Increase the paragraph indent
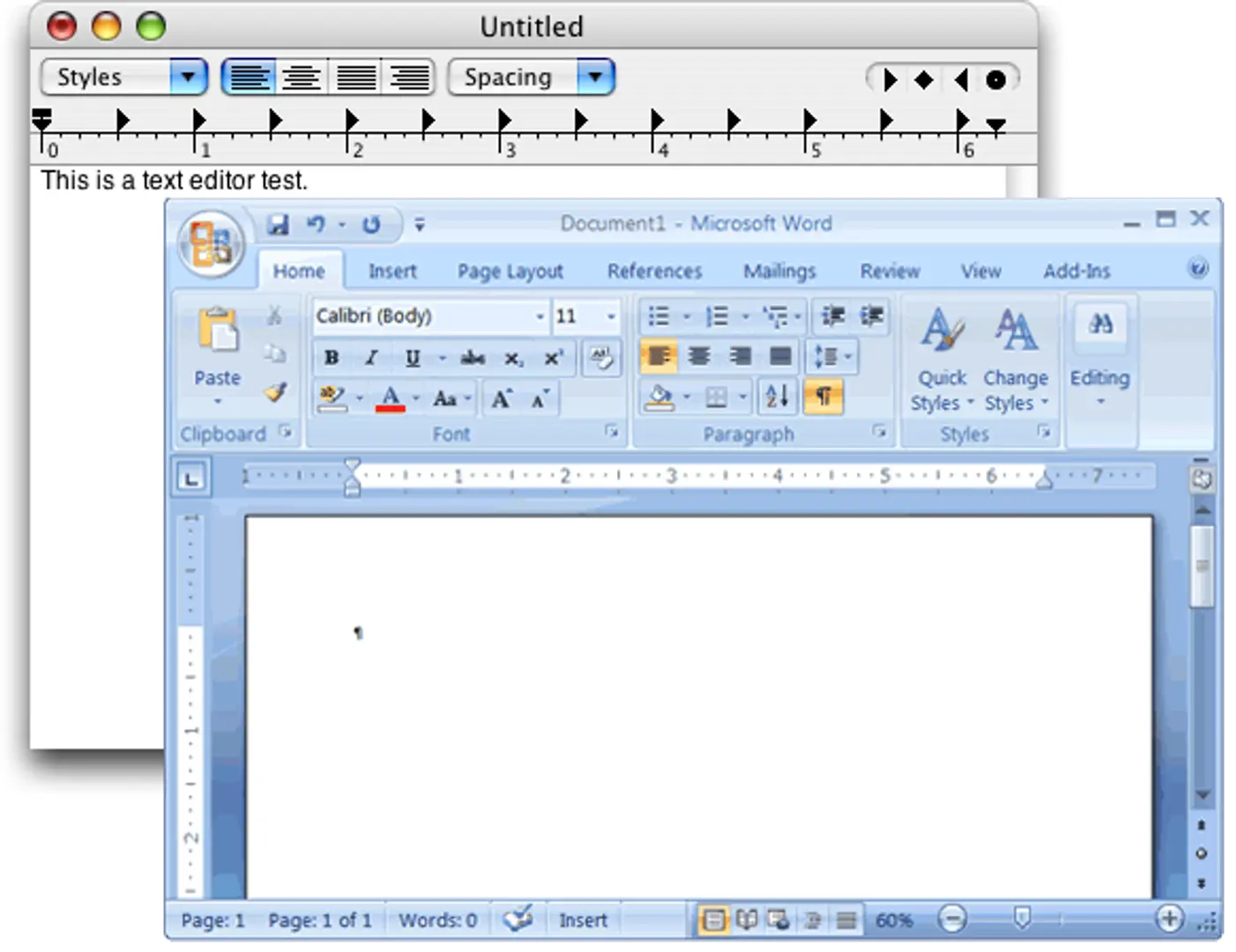Image resolution: width=1236 pixels, height=952 pixels. point(871,316)
